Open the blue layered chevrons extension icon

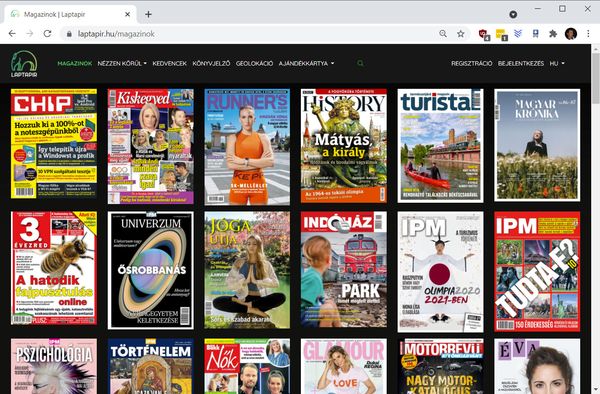[x=518, y=34]
